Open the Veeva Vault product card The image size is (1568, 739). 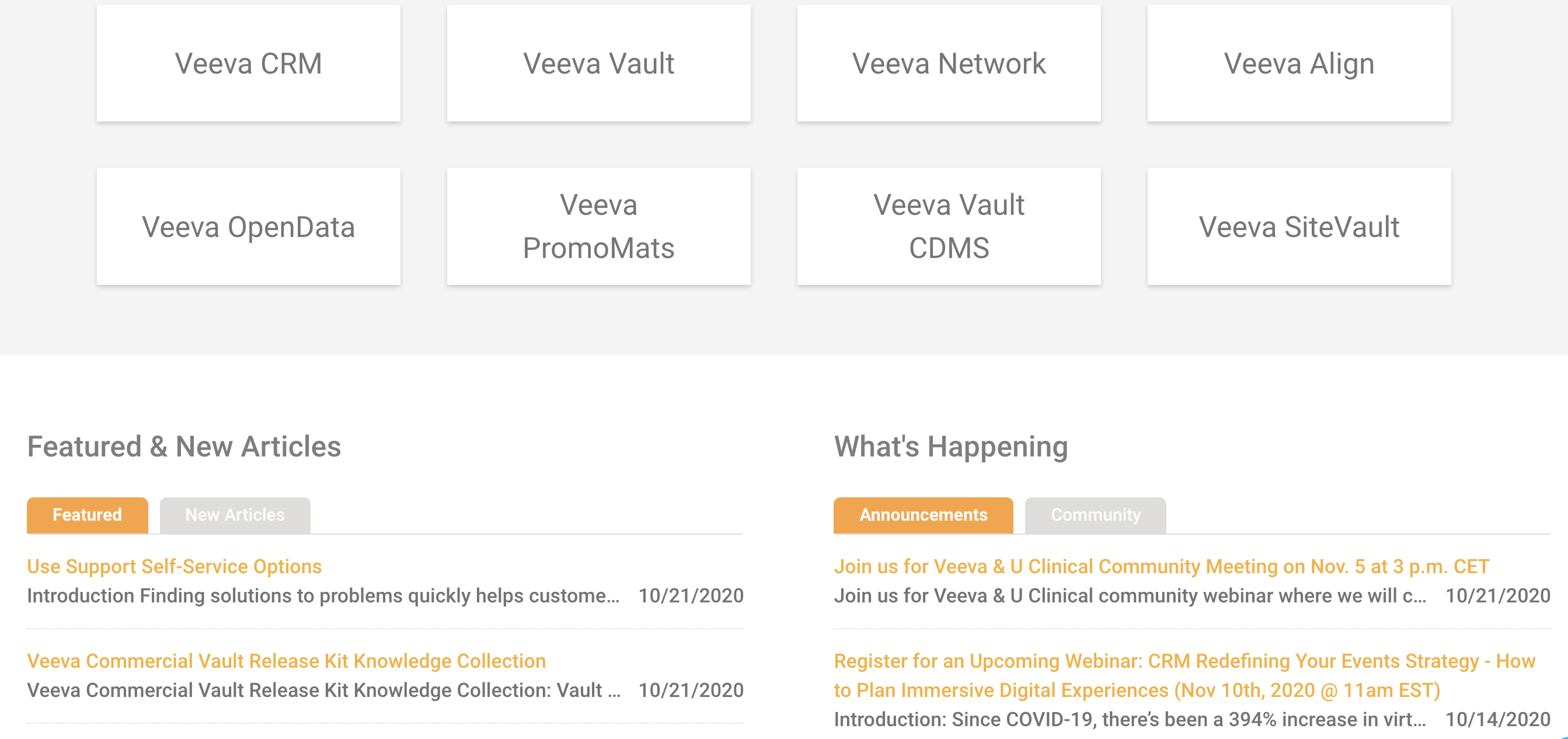click(598, 63)
